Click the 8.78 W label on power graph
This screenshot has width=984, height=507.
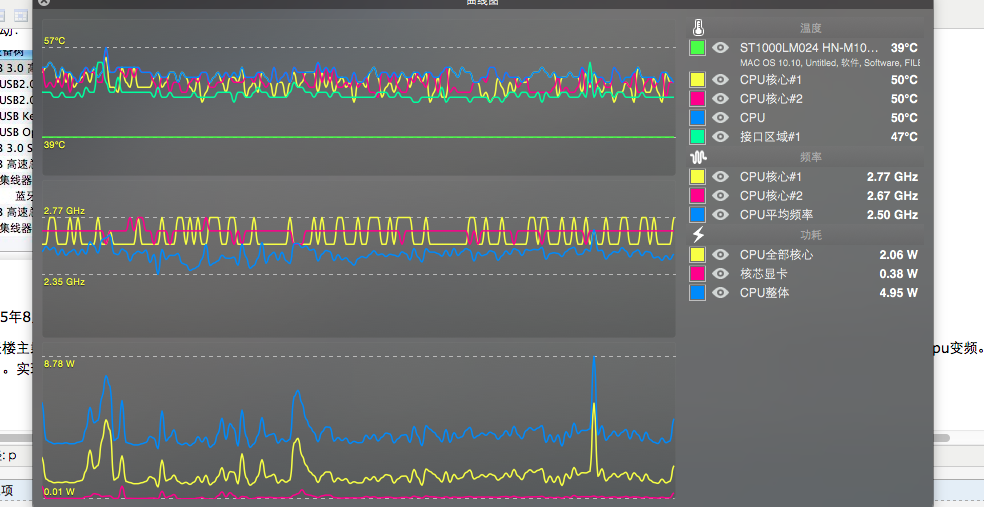click(59, 364)
